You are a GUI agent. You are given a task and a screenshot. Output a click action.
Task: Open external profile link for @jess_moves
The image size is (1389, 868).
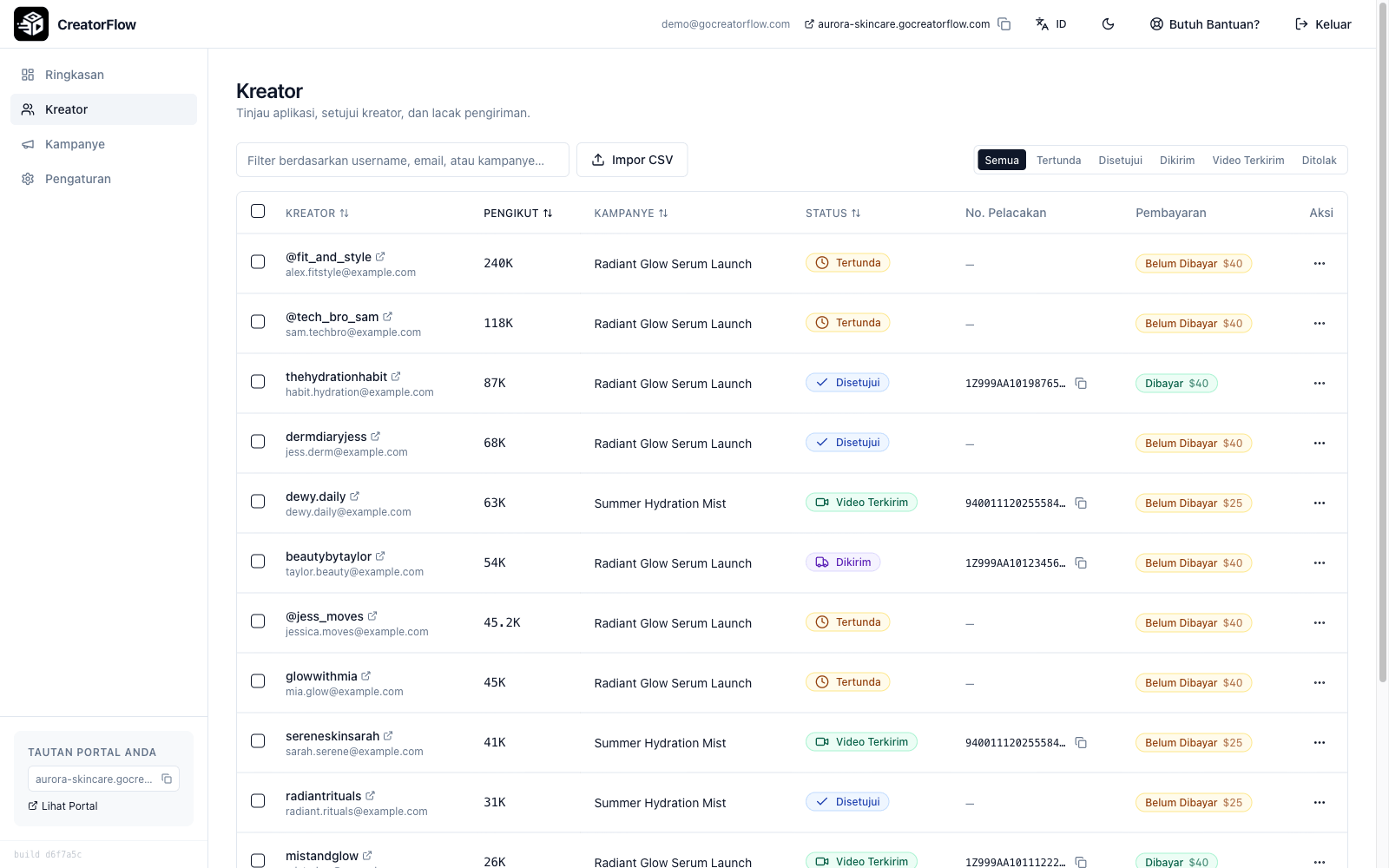(372, 616)
